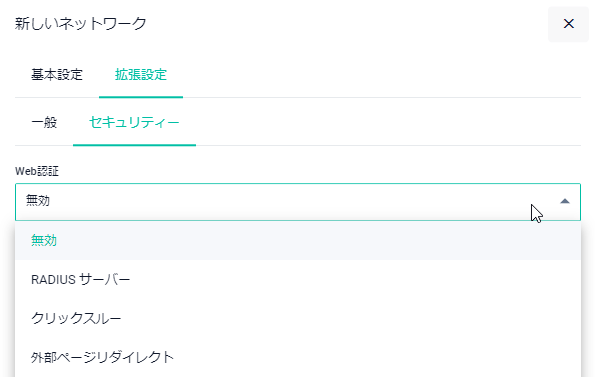Collapse the Web認証 dropdown via the up arrow

point(565,201)
